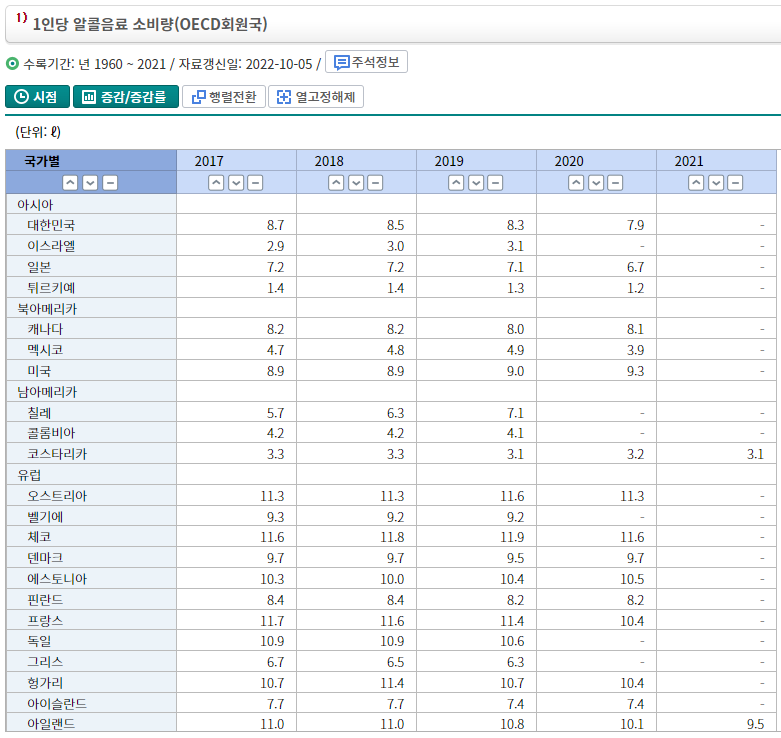Select the 헝가리 row label
Viewport: 781px width, 738px height.
pyautogui.click(x=45, y=683)
